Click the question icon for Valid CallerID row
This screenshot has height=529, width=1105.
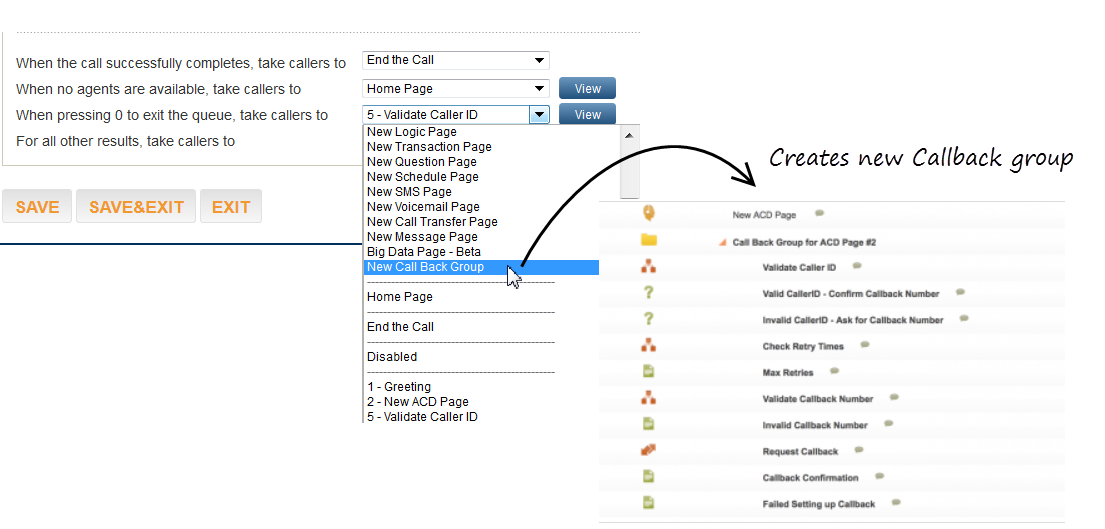point(648,293)
